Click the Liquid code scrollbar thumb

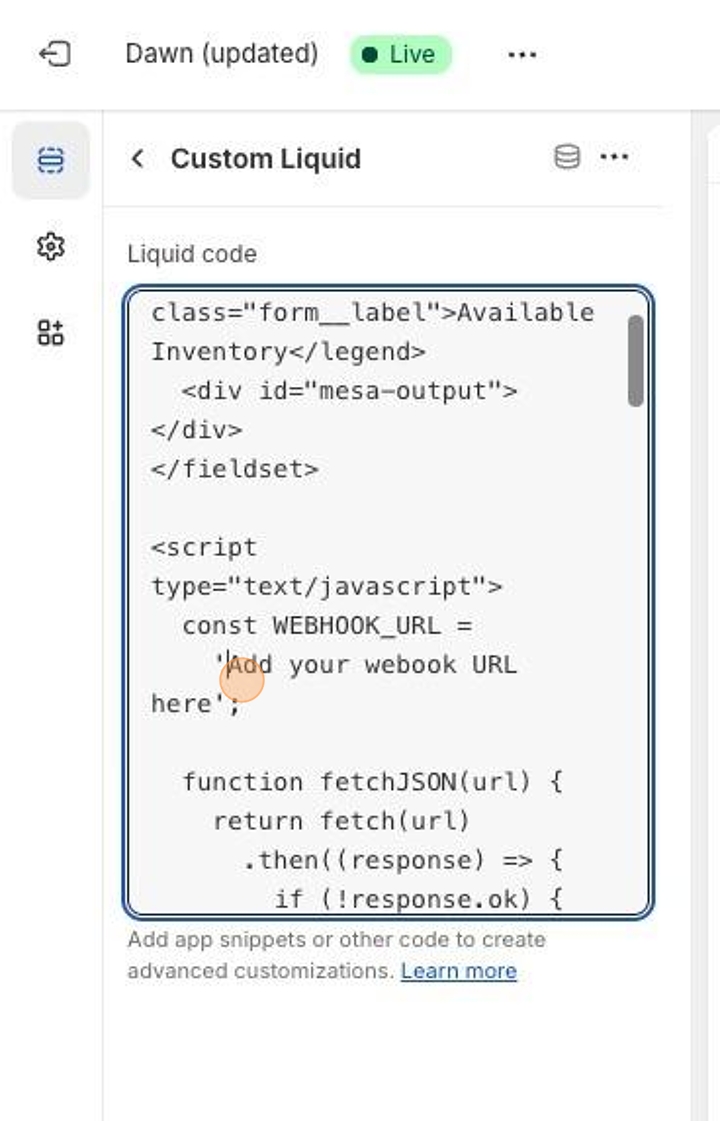[x=636, y=361]
